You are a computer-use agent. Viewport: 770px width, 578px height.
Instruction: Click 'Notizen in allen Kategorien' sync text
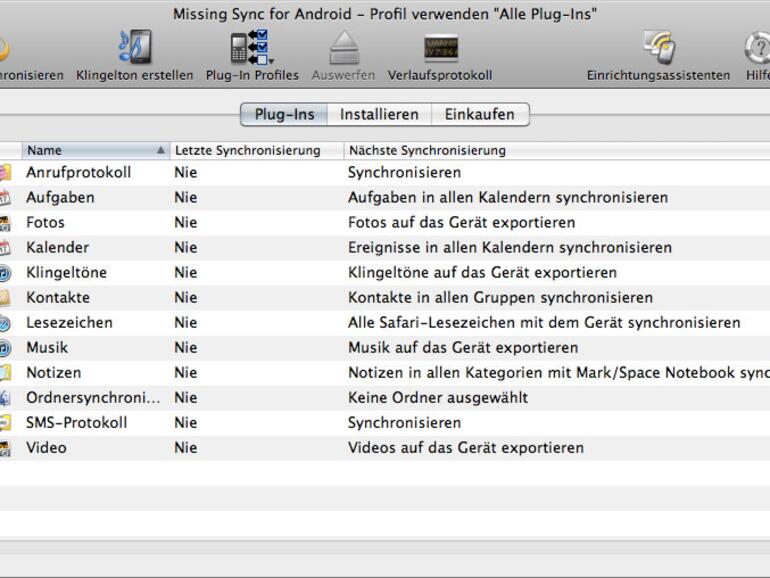[x=559, y=373]
